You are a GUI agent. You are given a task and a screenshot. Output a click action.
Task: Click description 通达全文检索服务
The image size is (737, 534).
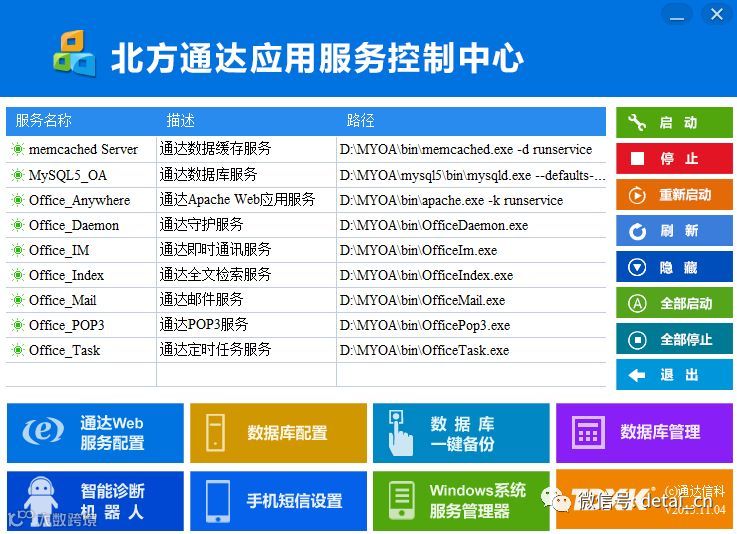215,274
